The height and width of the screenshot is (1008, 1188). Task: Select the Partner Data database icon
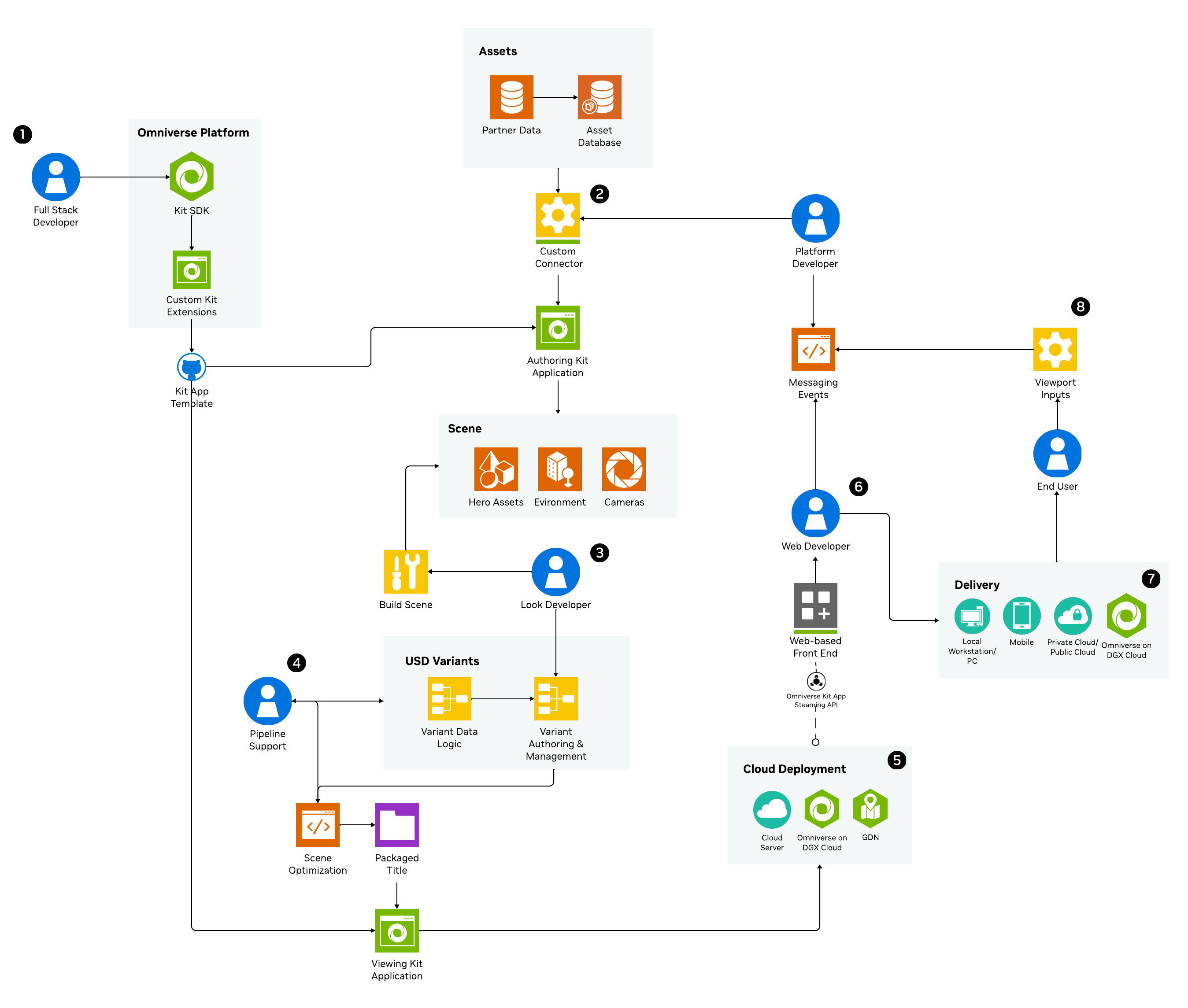pyautogui.click(x=511, y=97)
